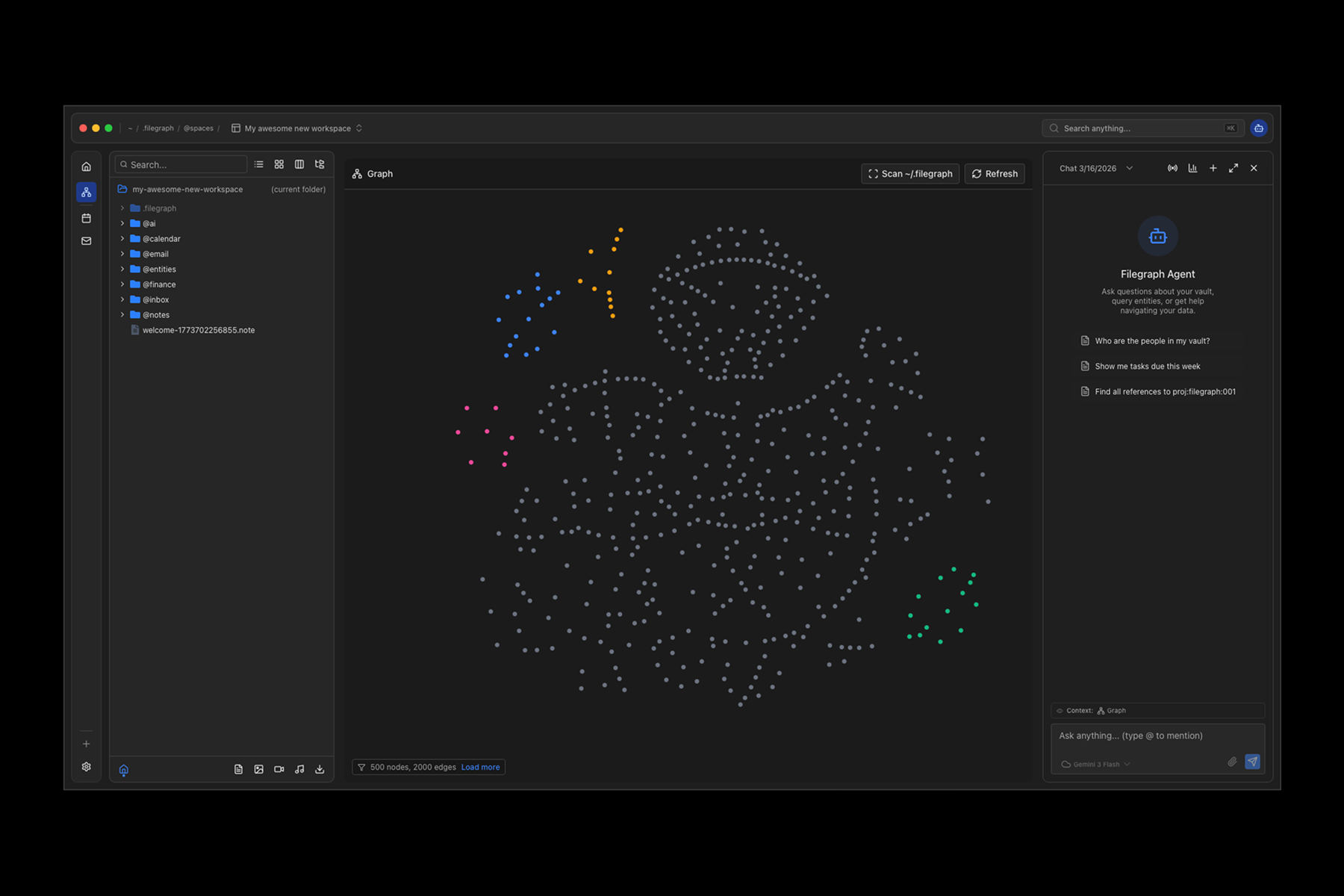Expand the @ai folder
This screenshot has height=896, width=1344.
(x=122, y=223)
